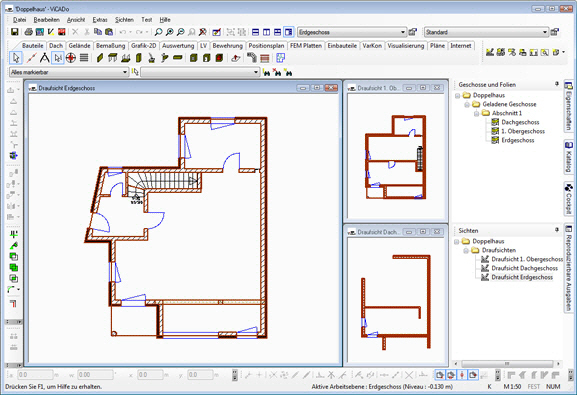Click binoculars icon with red X

[277, 73]
